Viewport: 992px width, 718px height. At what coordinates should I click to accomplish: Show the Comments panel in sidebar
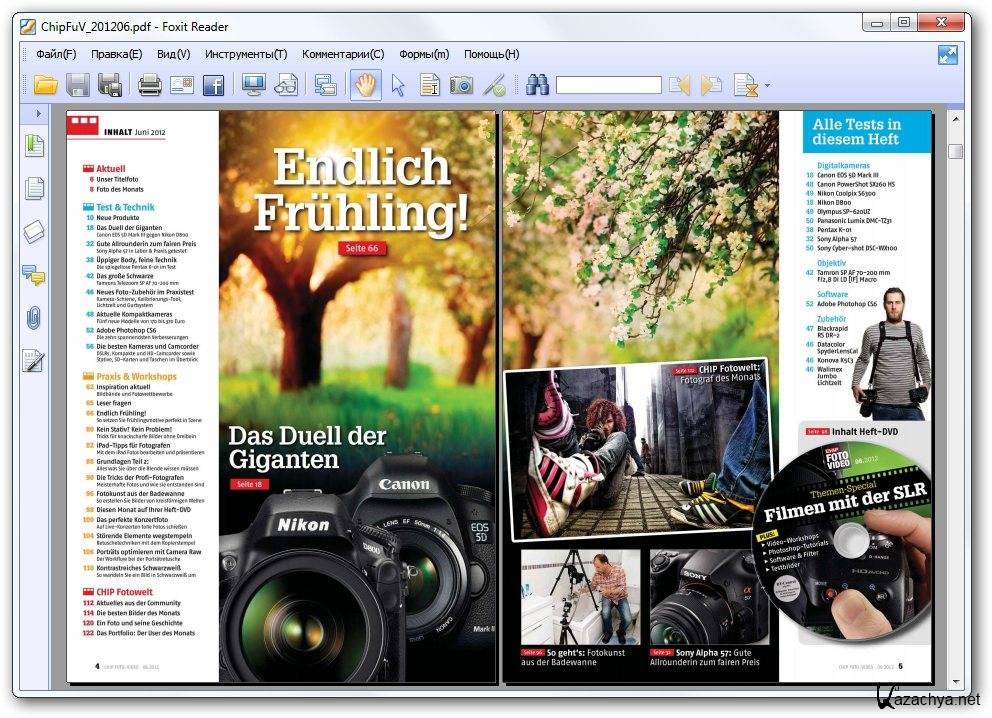click(35, 275)
